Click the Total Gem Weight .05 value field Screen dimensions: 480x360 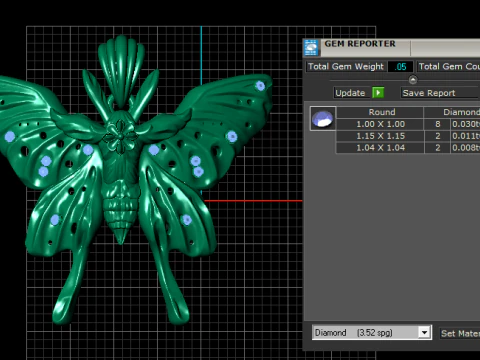pos(400,67)
